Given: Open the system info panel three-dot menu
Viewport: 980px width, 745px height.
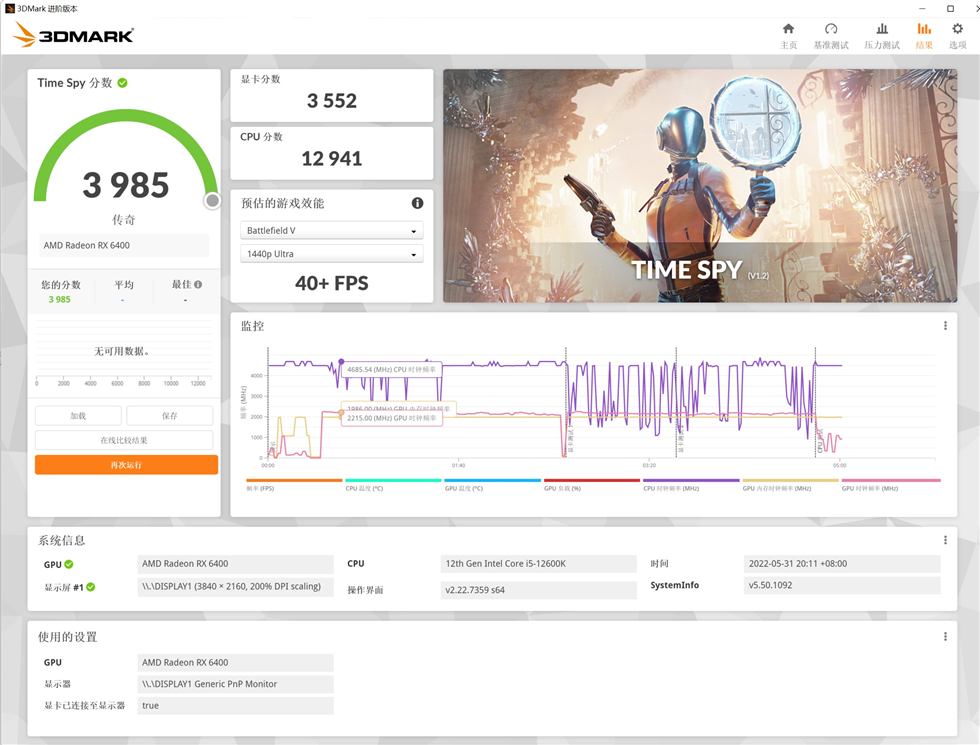Looking at the screenshot, I should (945, 540).
